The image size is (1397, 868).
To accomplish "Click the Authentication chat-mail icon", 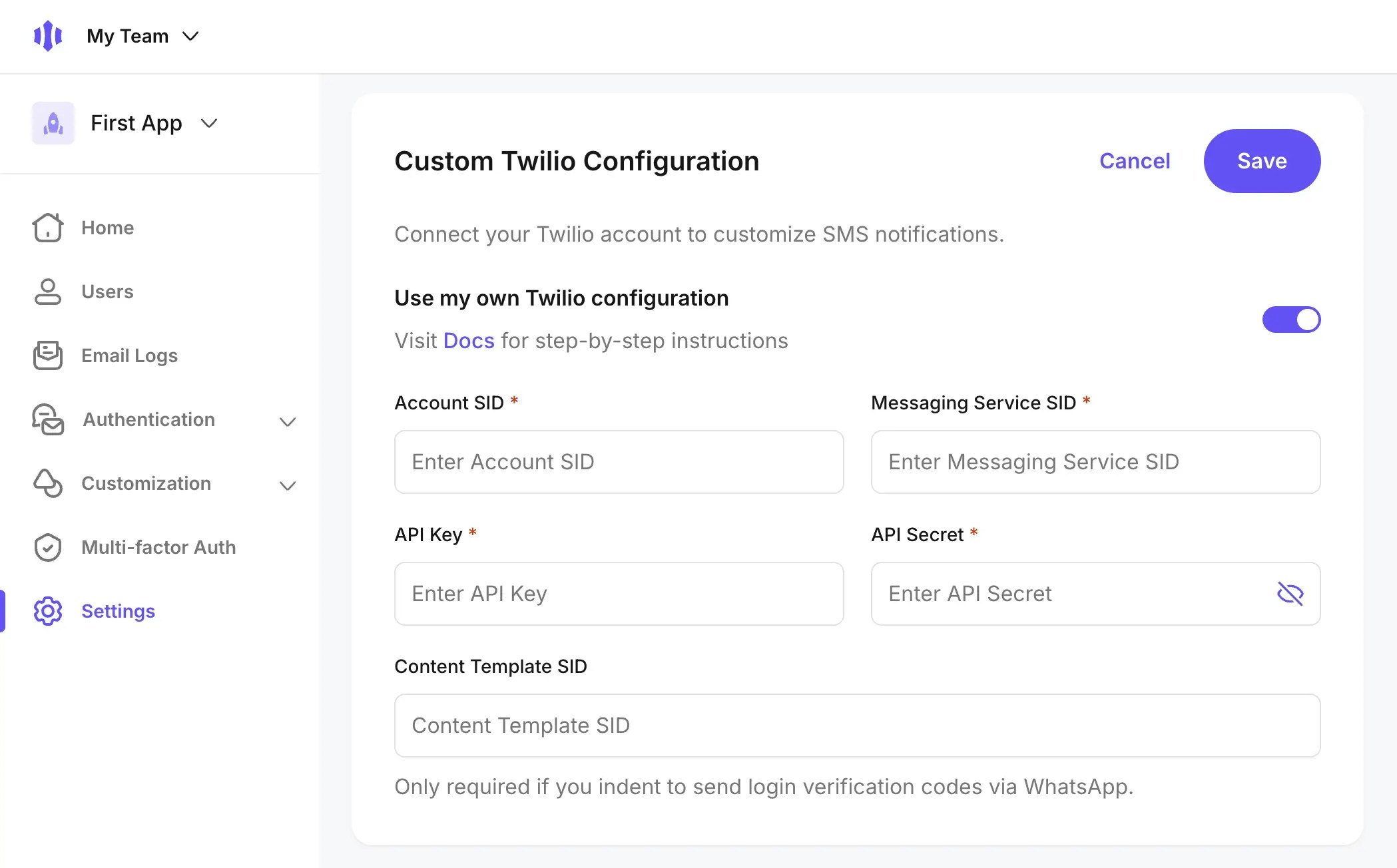I will click(48, 419).
